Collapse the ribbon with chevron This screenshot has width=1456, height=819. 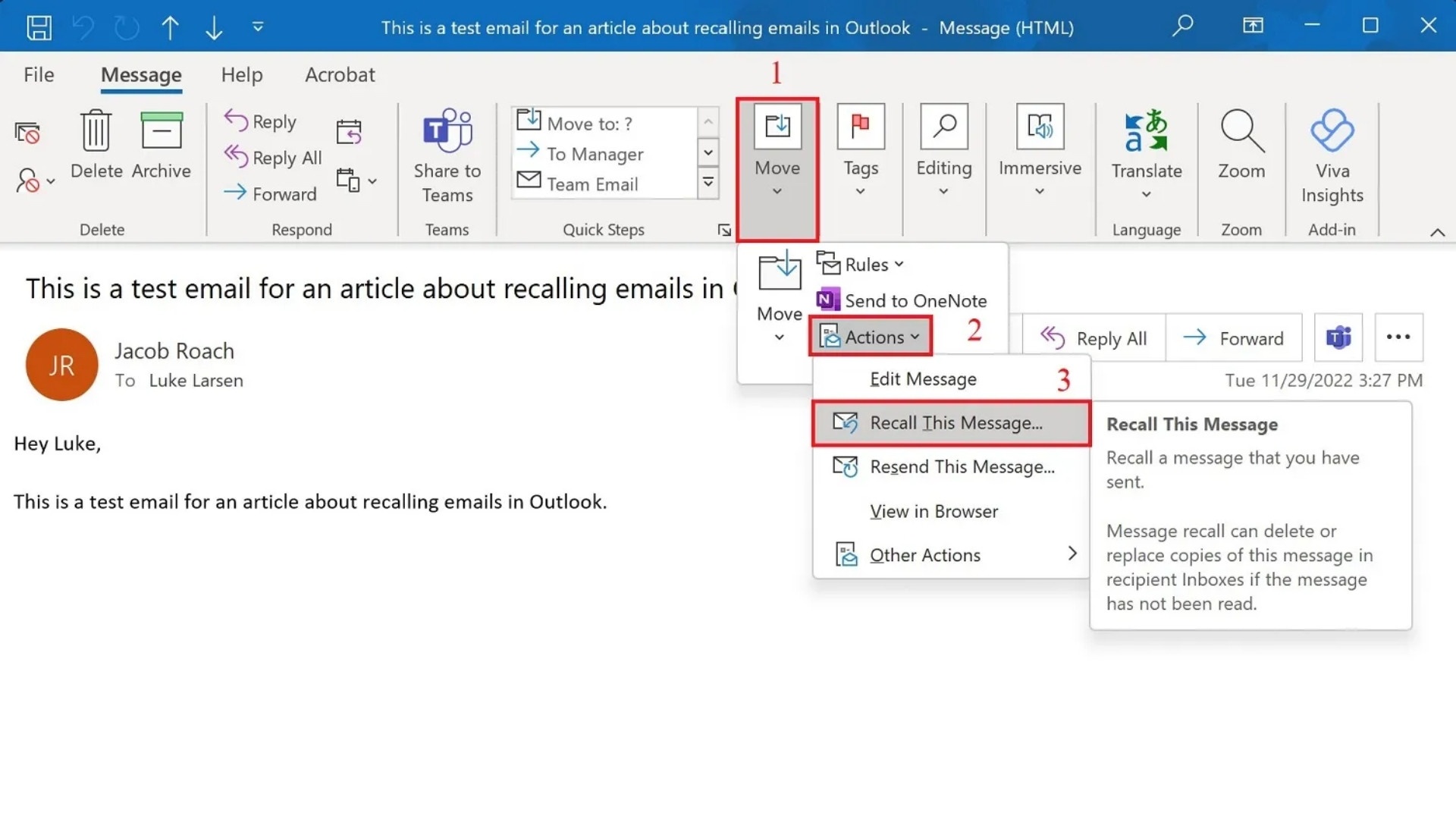[1437, 232]
